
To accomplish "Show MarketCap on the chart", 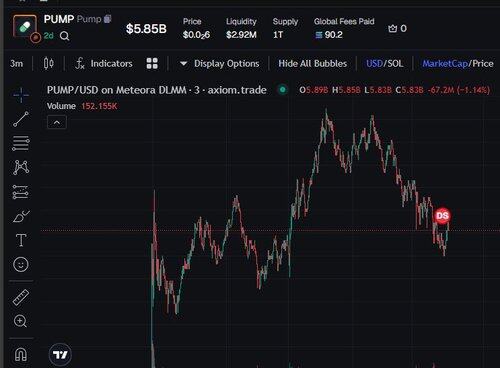I will 445,63.
